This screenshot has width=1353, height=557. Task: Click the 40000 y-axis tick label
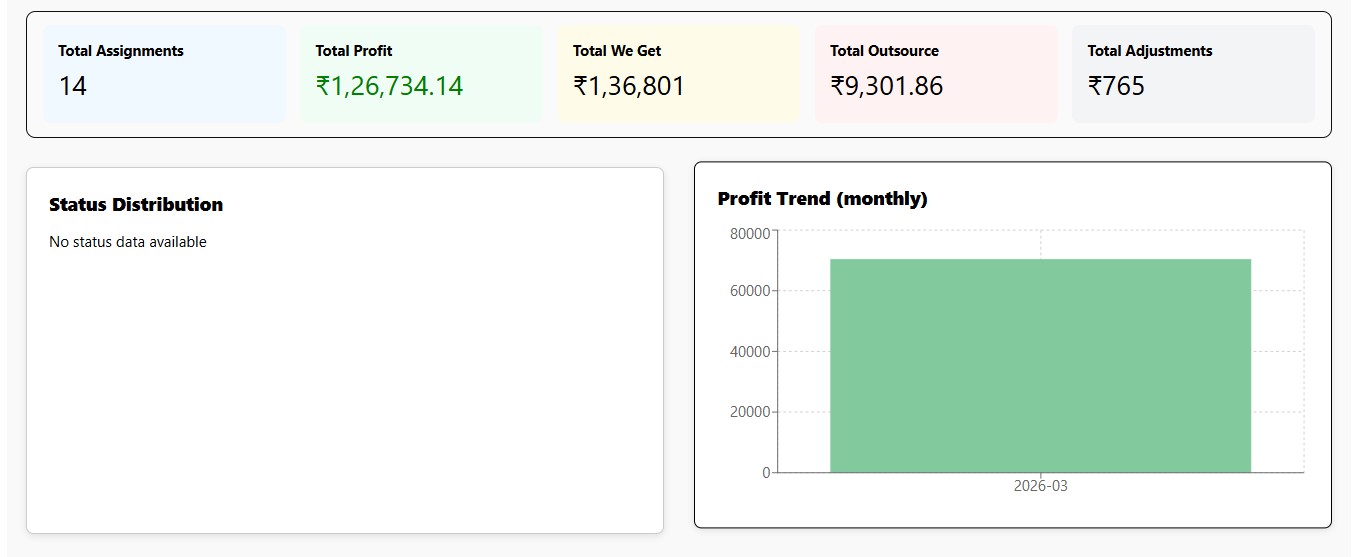pyautogui.click(x=750, y=352)
